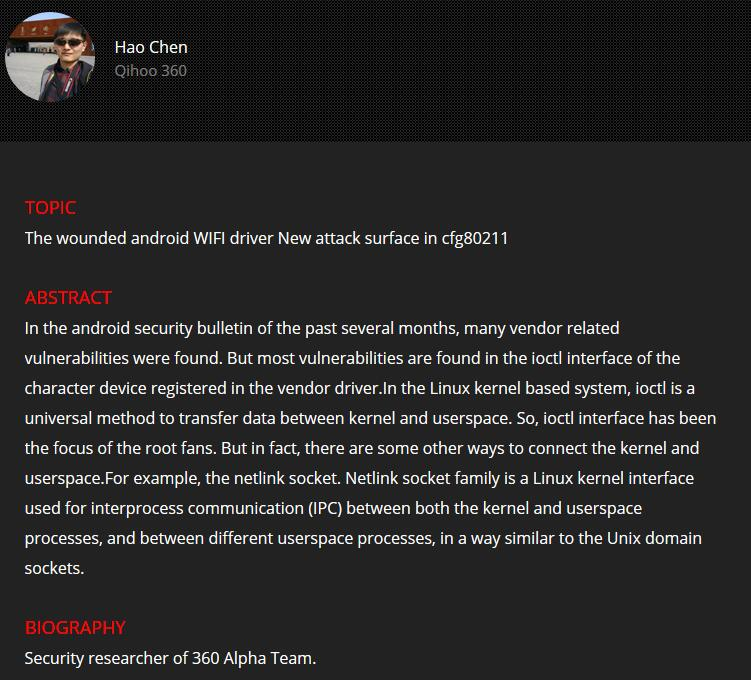Click the biography text about 360 Alpha Team

[170, 658]
